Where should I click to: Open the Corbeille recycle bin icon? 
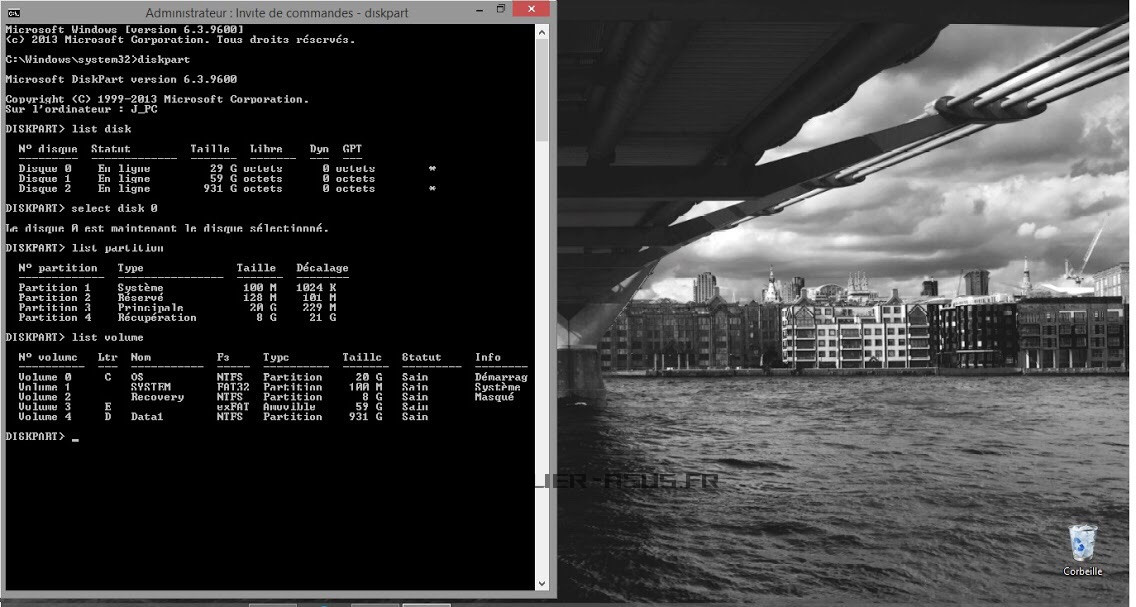[x=1082, y=542]
